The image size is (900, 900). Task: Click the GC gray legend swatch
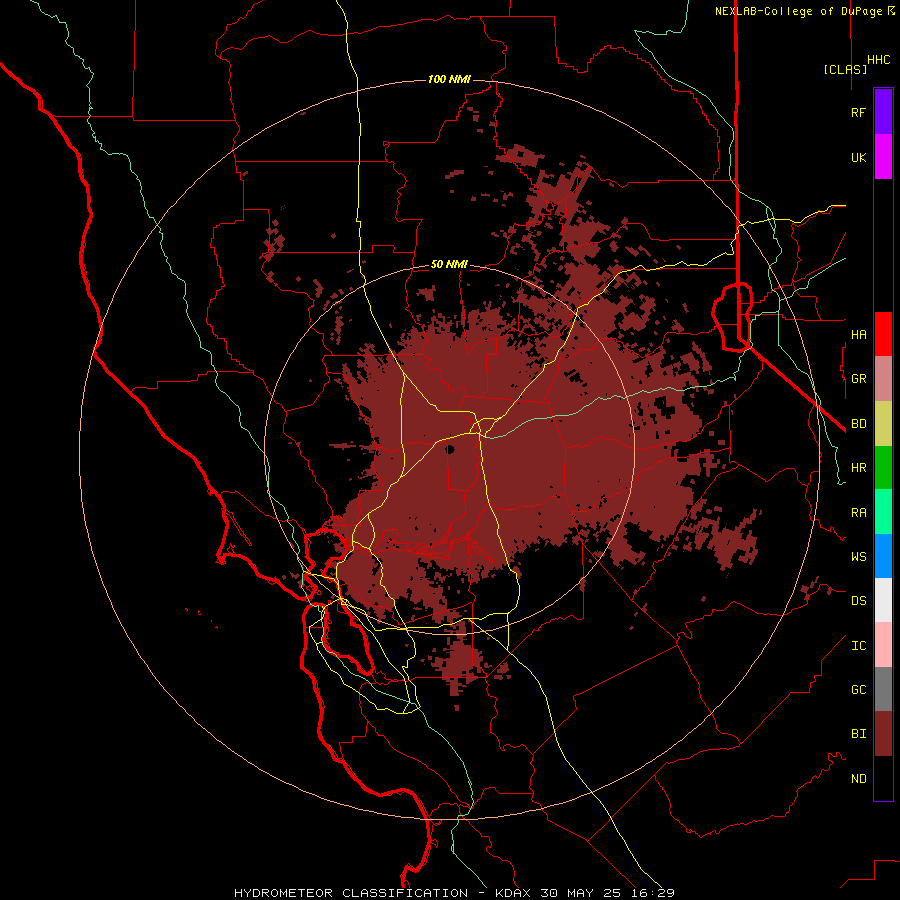(x=883, y=689)
